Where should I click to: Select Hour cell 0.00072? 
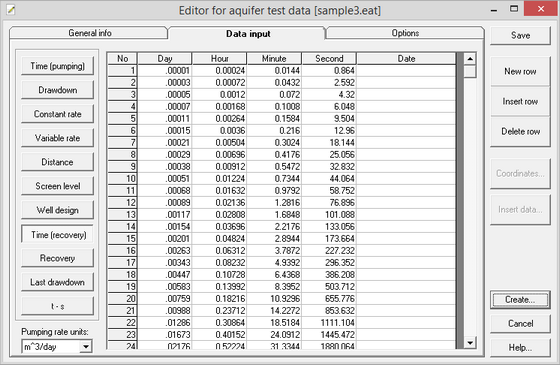(219, 82)
